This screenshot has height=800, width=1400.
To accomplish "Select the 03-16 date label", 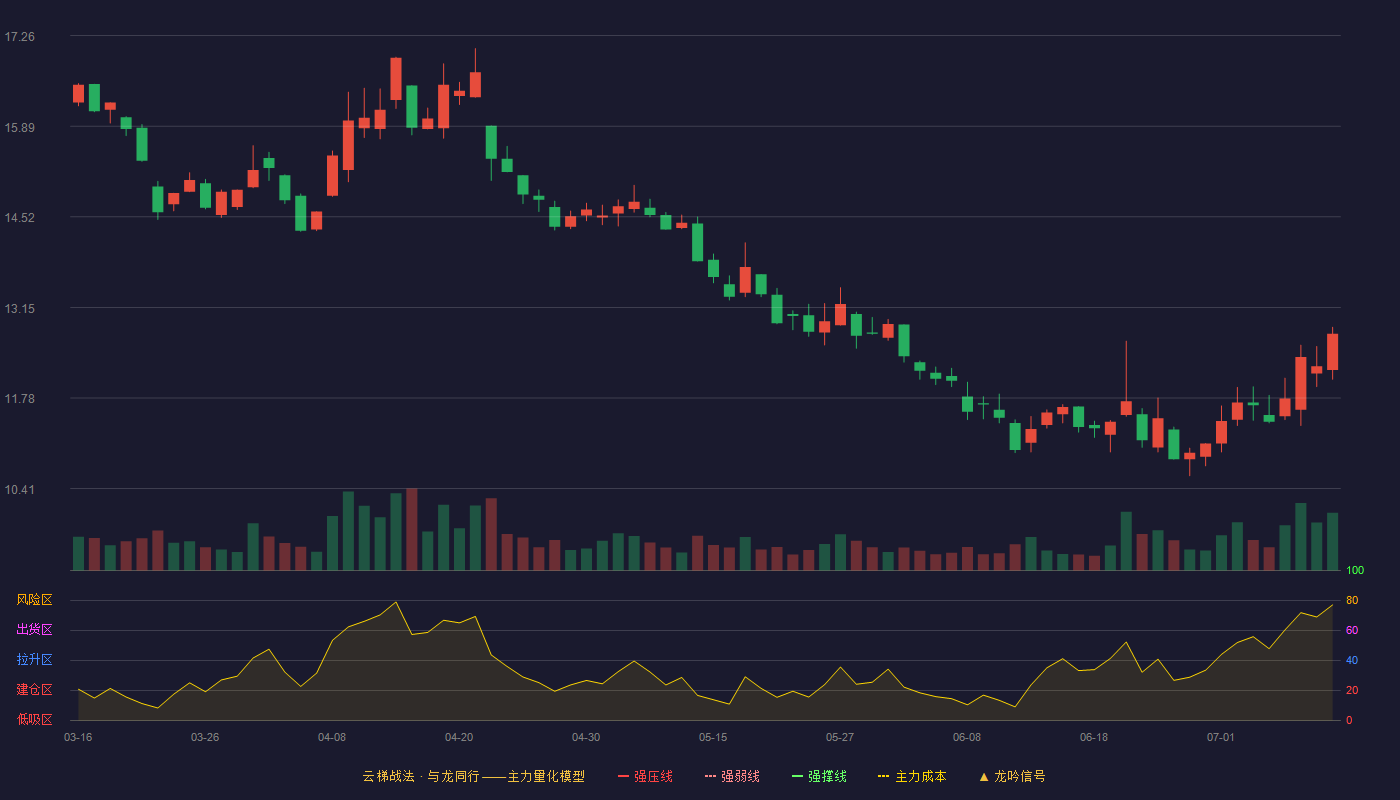I will (x=78, y=737).
